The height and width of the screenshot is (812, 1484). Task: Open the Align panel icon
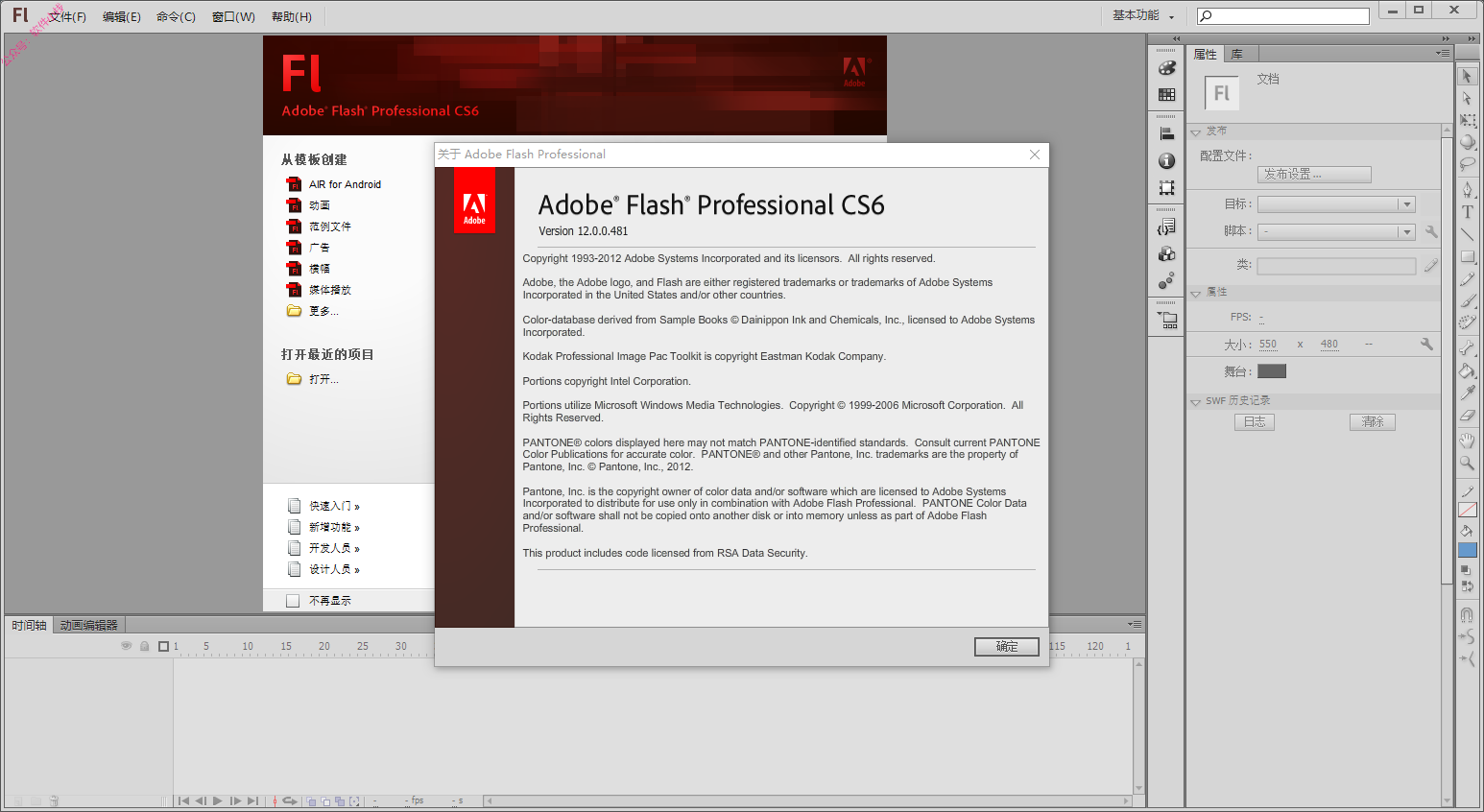coord(1166,134)
